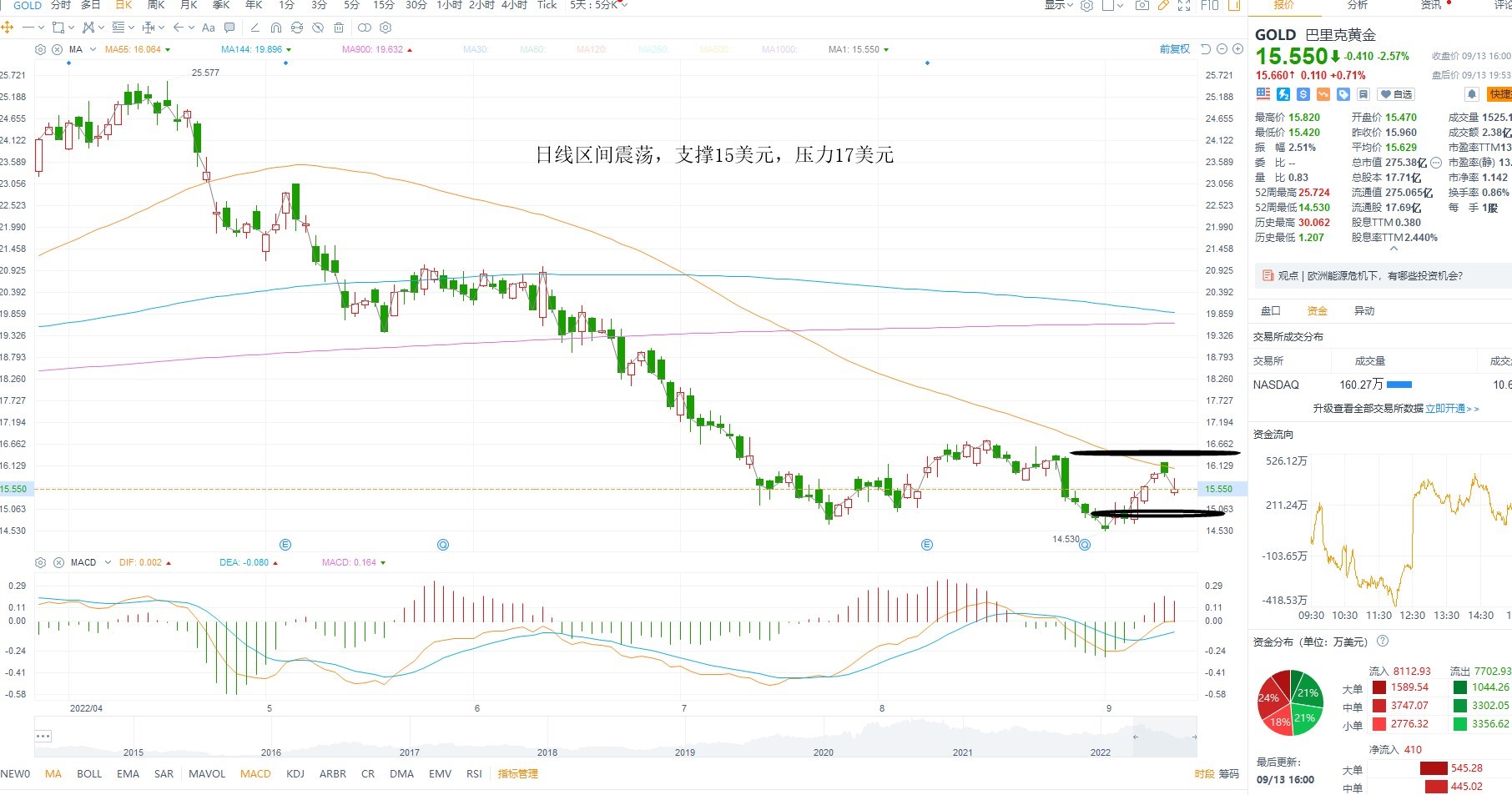Remove the MA indicator
This screenshot has height=795, width=1512.
(58, 49)
